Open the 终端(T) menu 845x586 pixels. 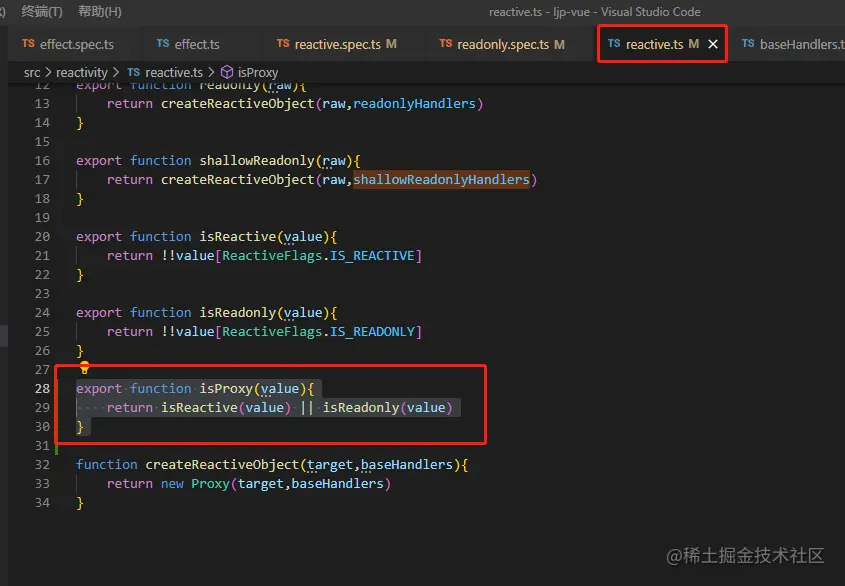(41, 11)
